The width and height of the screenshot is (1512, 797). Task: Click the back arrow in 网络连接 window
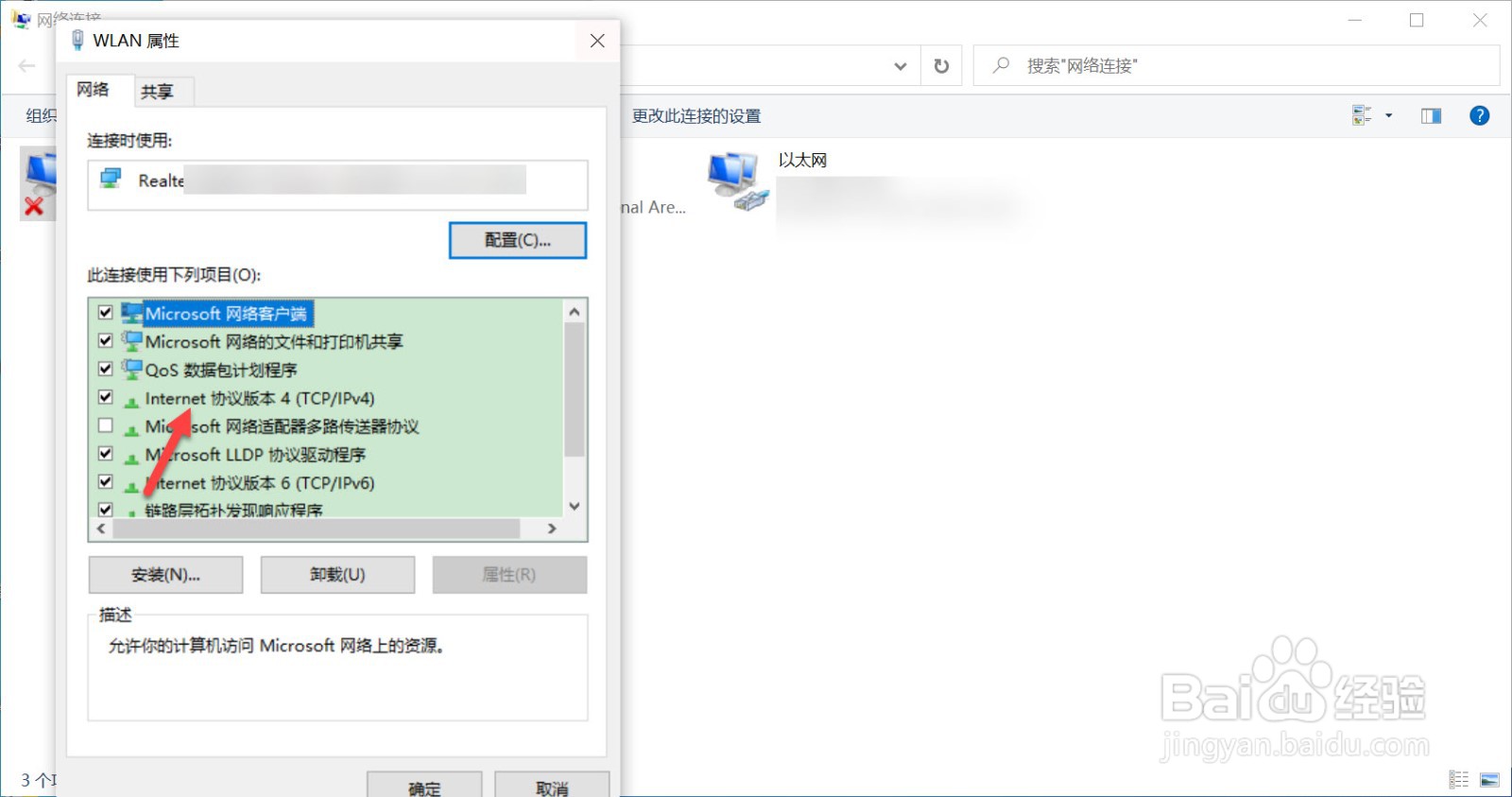click(x=27, y=65)
